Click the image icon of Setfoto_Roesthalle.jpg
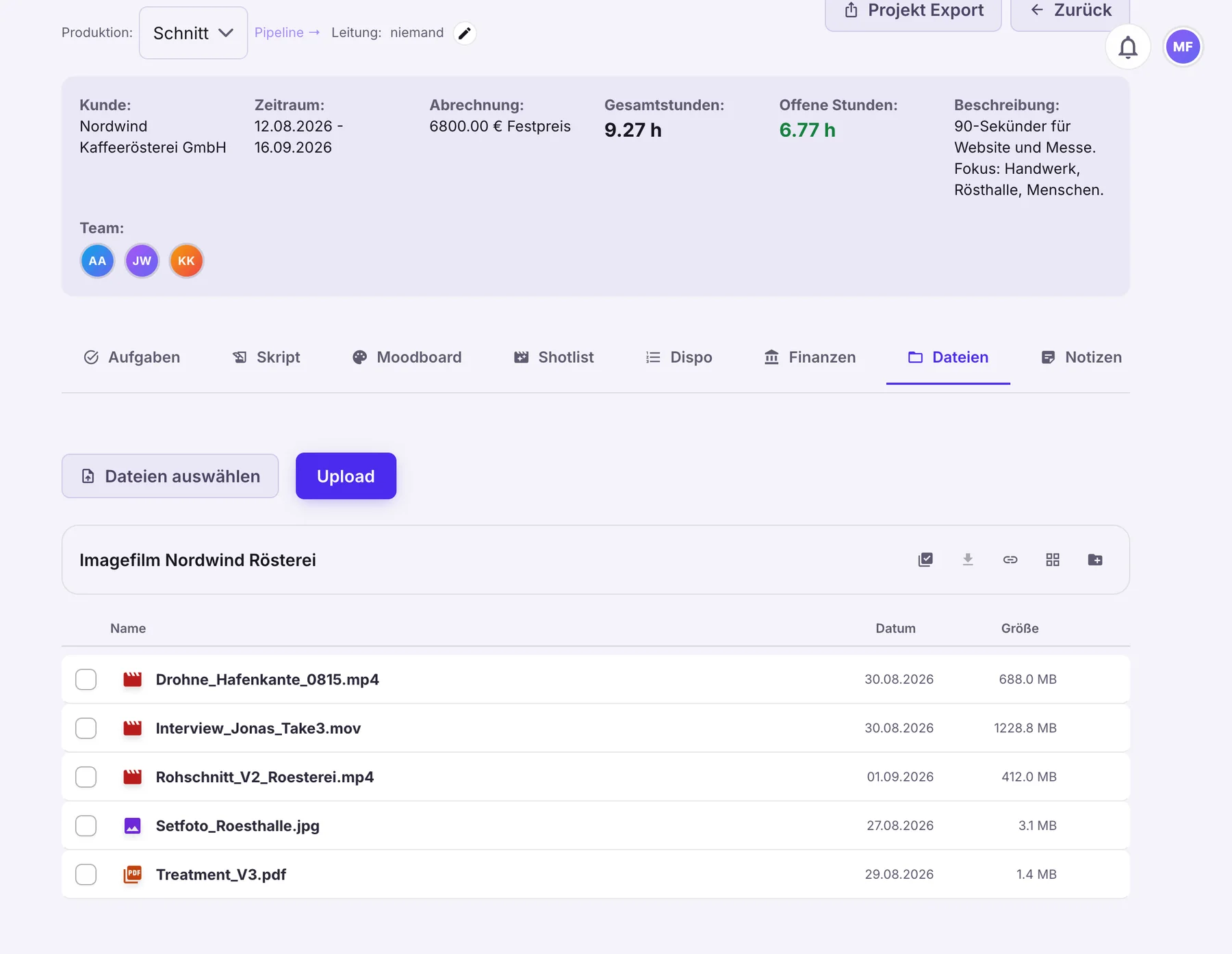Screen dimensions: 1232x954 [132, 826]
